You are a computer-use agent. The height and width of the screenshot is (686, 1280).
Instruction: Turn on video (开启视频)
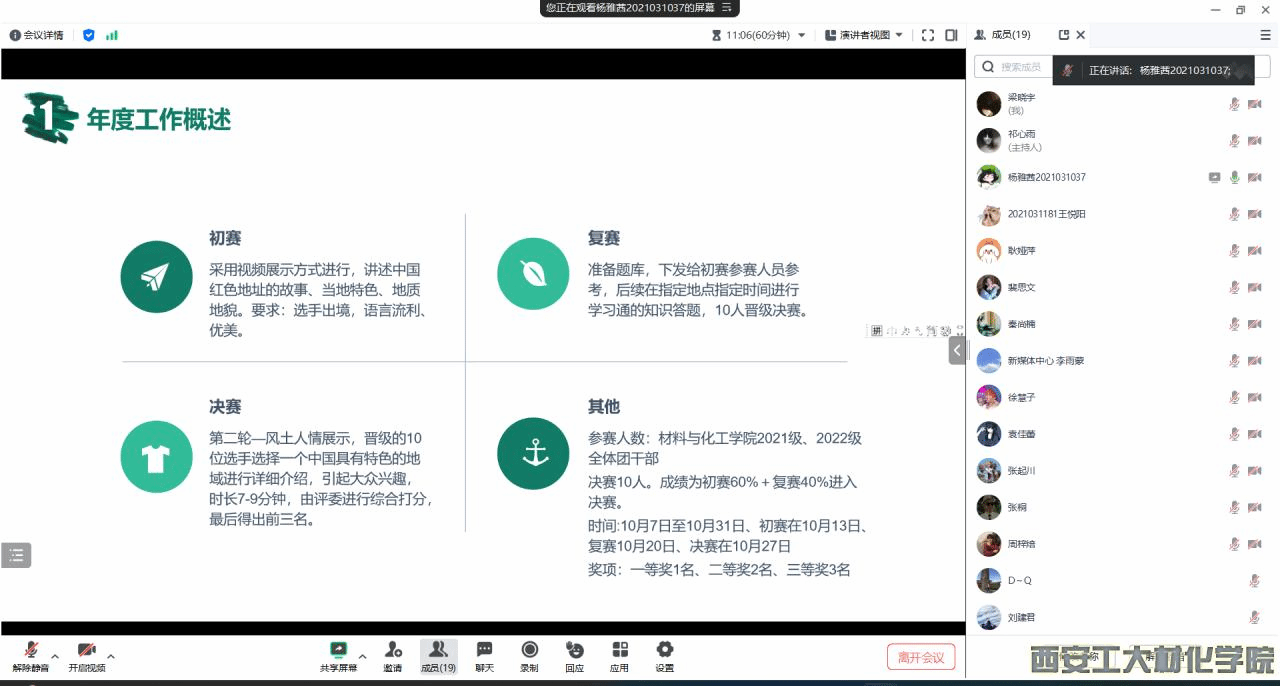[x=86, y=651]
